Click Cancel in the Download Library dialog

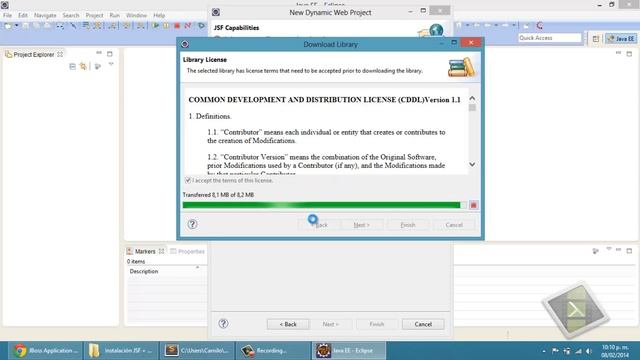click(454, 225)
